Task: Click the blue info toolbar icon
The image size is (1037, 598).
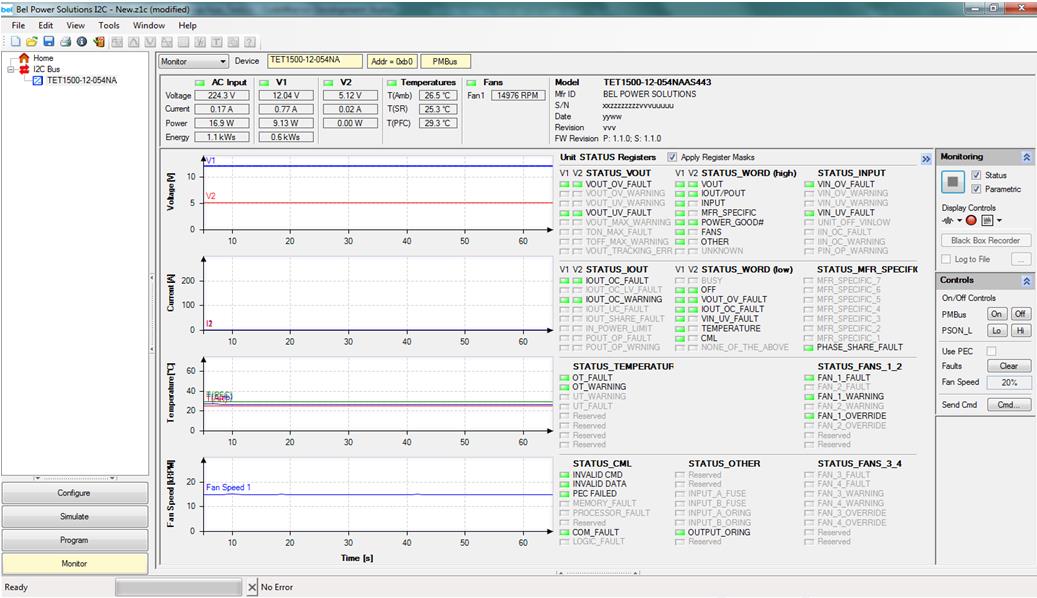Action: (x=81, y=42)
